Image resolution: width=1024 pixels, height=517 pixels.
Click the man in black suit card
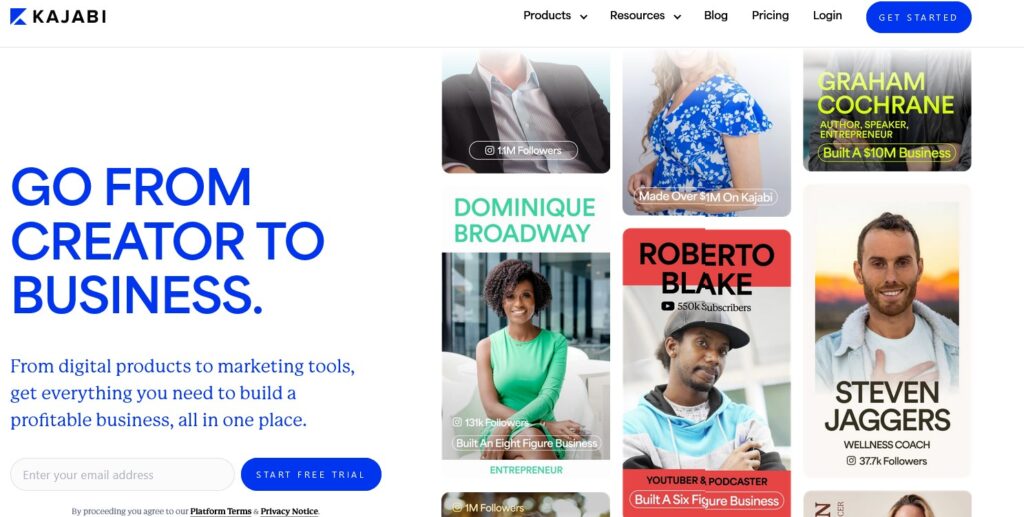[x=526, y=111]
